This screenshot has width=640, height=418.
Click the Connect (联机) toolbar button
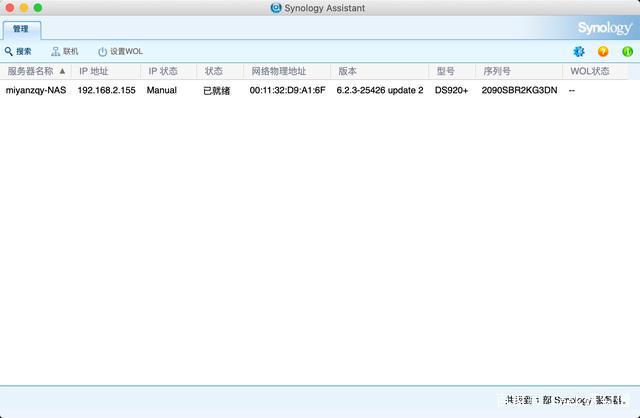point(65,51)
